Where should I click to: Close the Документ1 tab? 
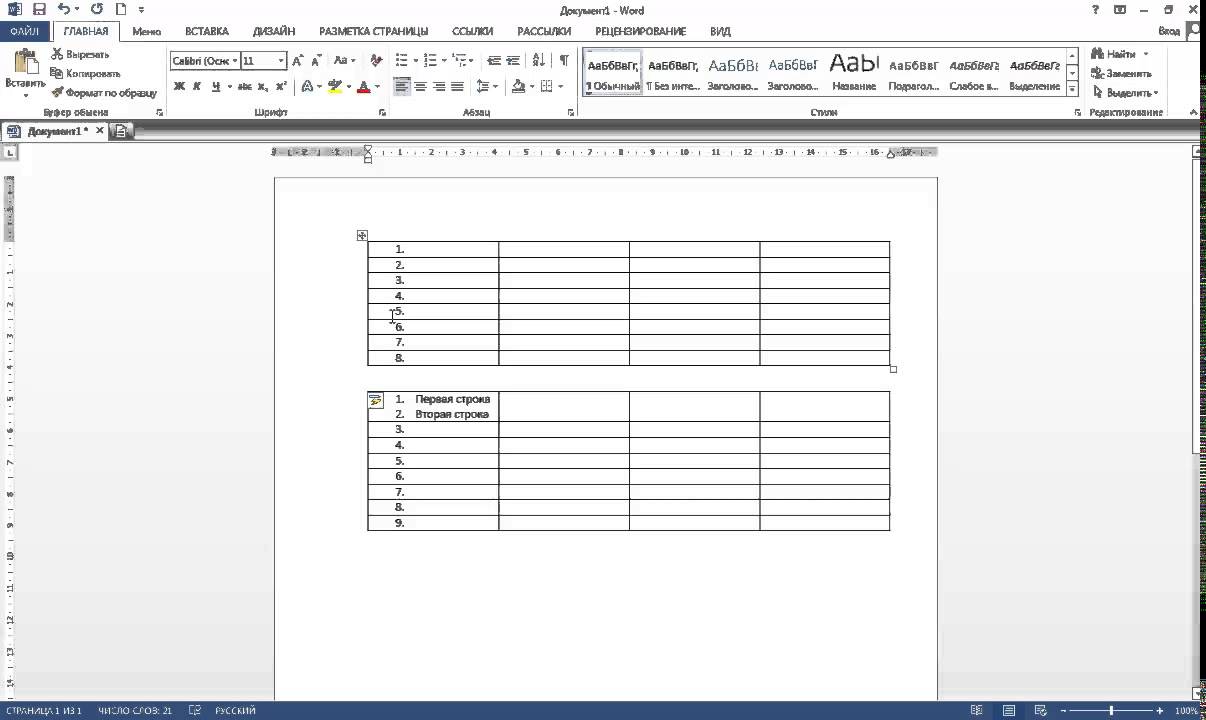[x=99, y=131]
